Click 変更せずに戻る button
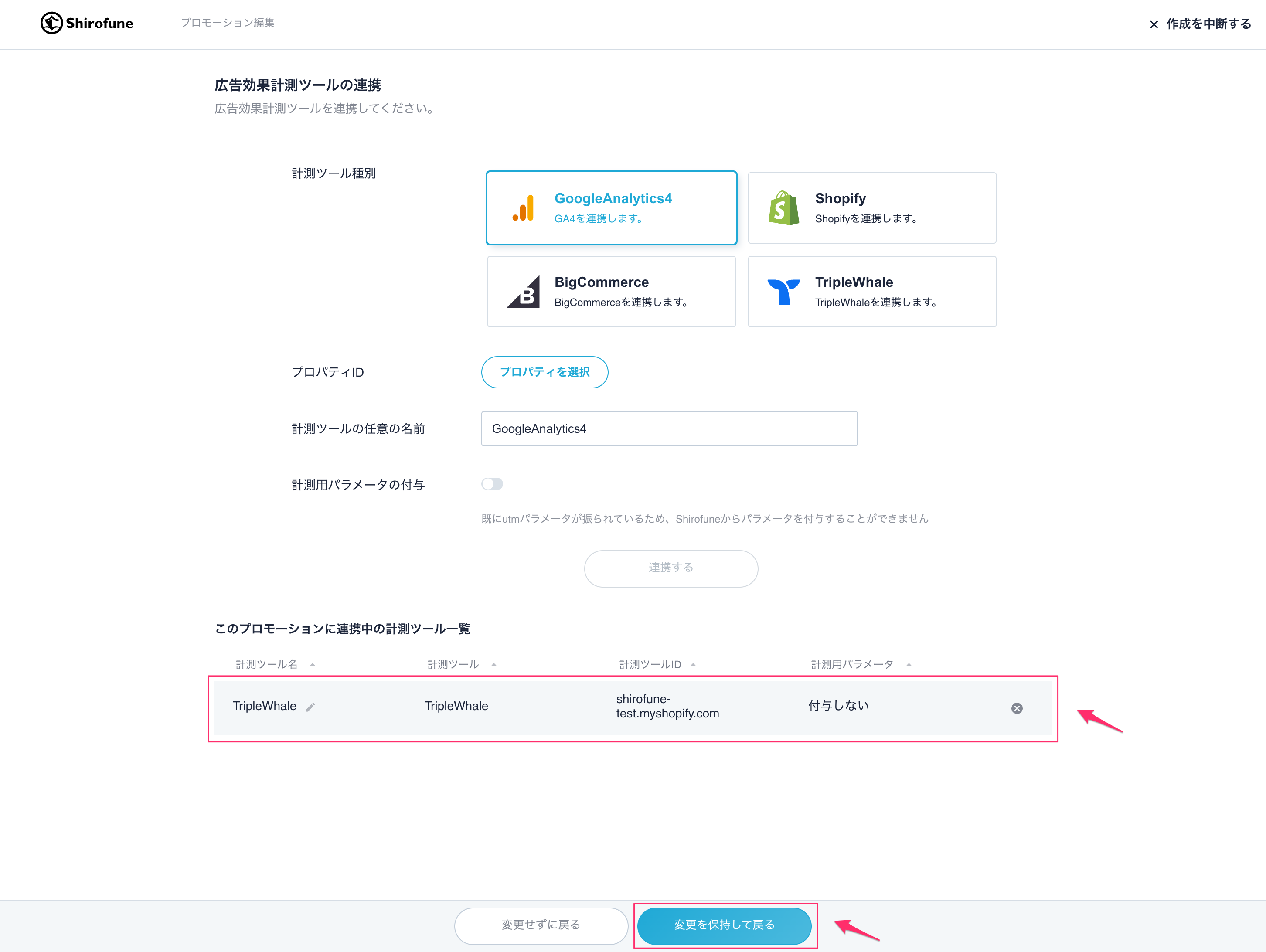Screen dimensions: 1266x952 click(x=541, y=925)
